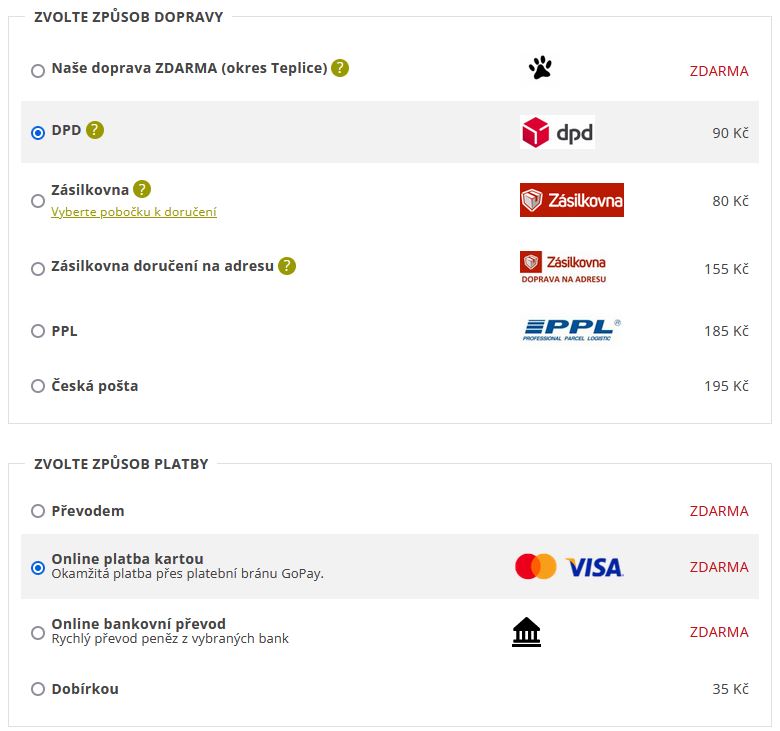Click the black paw print icon
This screenshot has width=780, height=731.
pos(540,67)
